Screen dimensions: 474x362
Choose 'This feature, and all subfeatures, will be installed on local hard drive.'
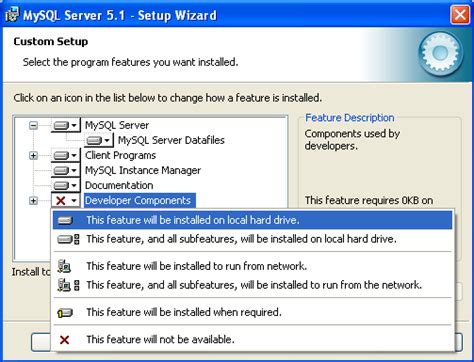pos(252,239)
